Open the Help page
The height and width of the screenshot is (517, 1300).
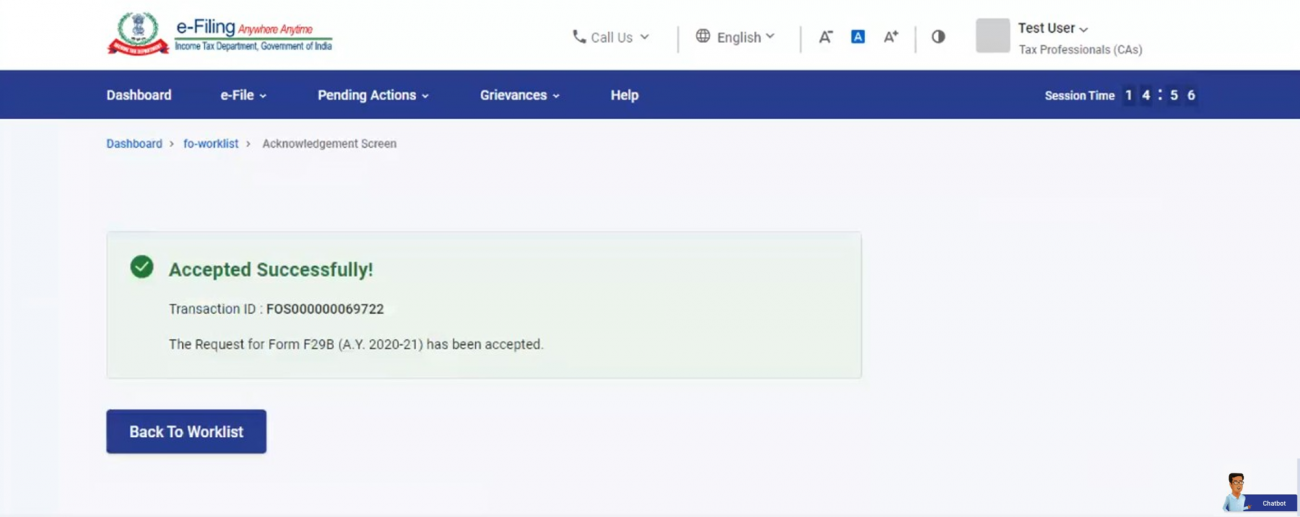coord(624,95)
